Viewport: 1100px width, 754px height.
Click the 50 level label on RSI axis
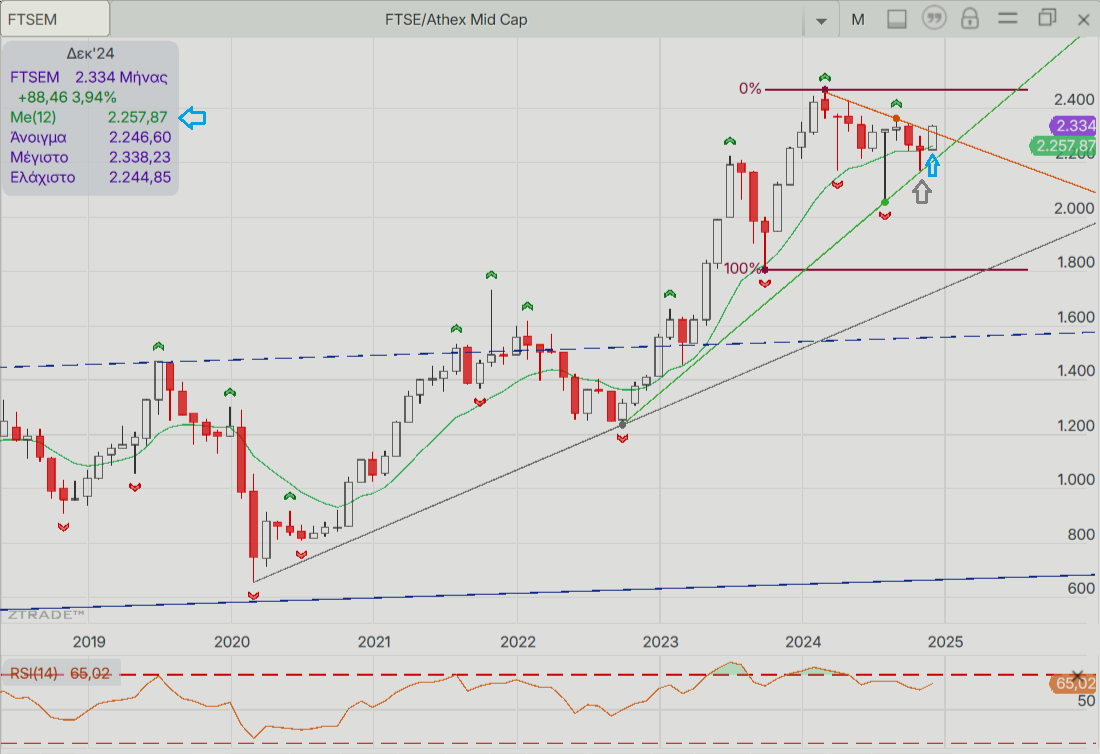tap(1086, 701)
